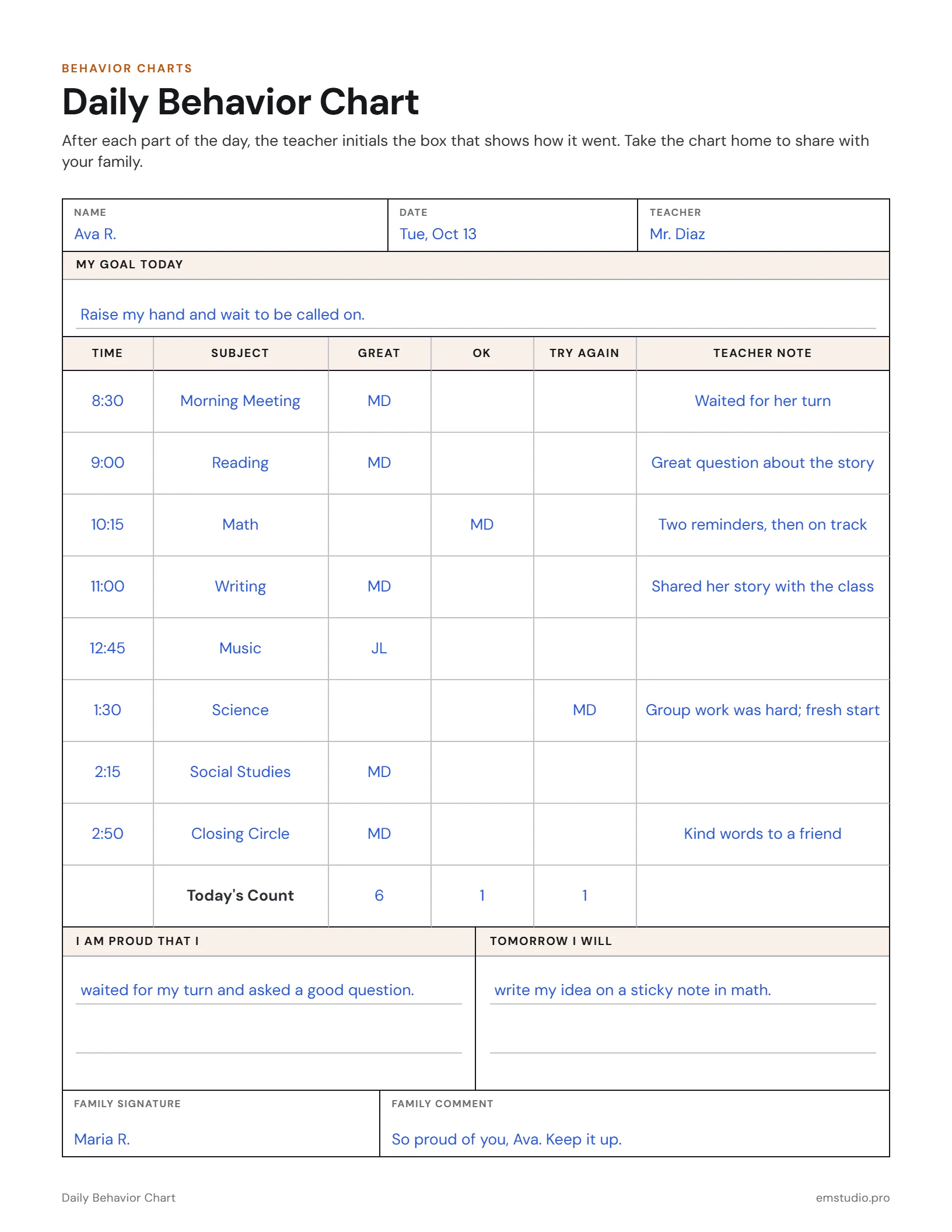The width and height of the screenshot is (952, 1232).
Task: Select 'Shared her story with the class'
Action: tap(762, 586)
